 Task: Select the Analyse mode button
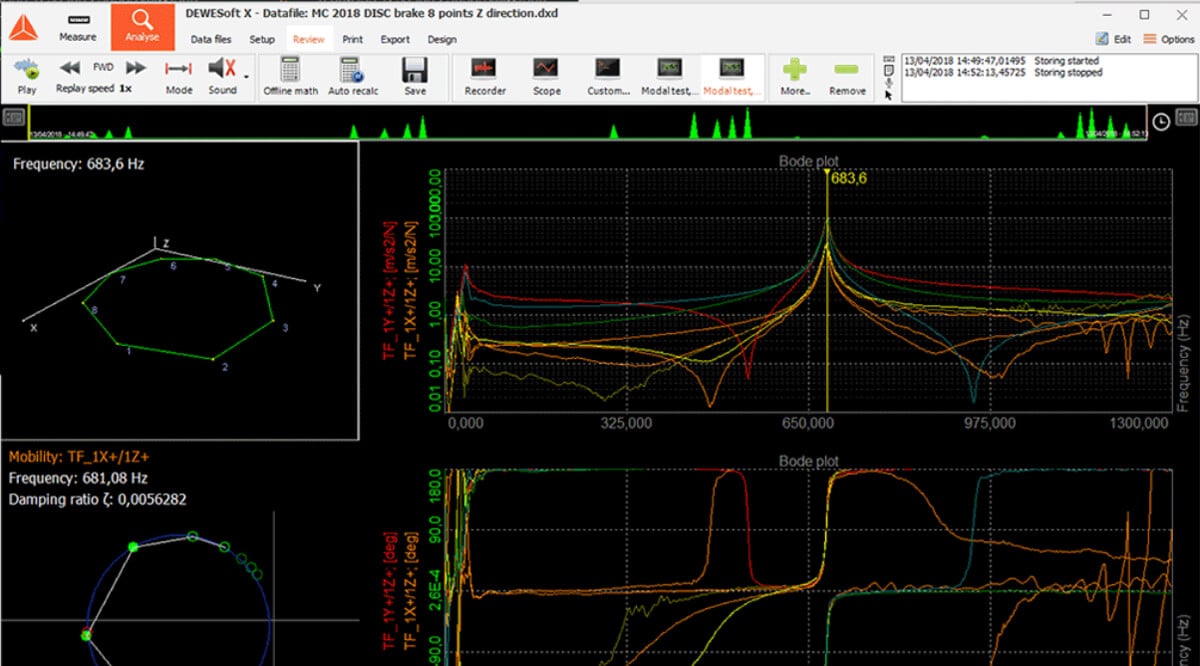(x=142, y=27)
